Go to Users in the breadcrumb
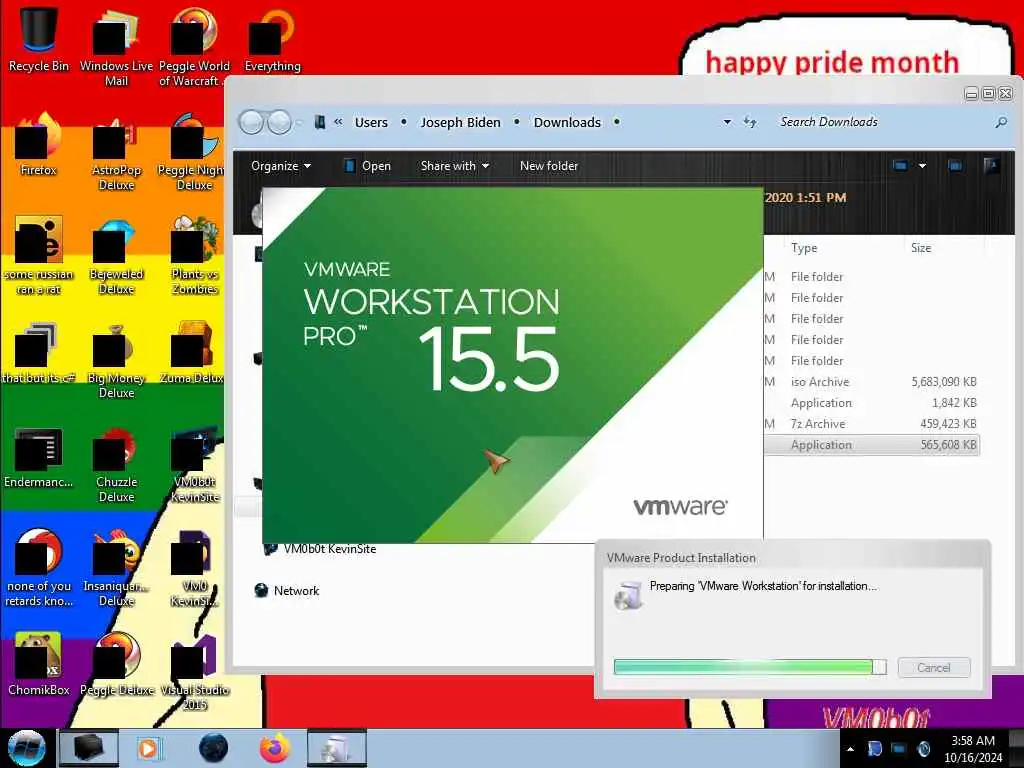Viewport: 1024px width, 768px height. click(x=371, y=122)
